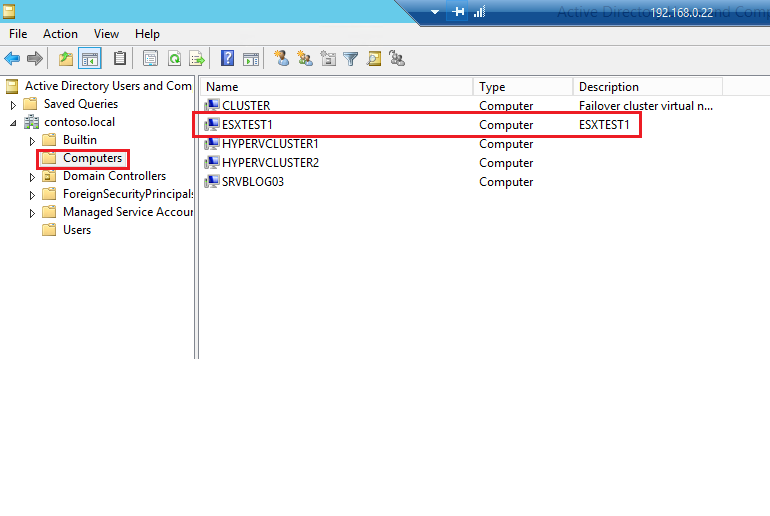Click the Back arrow in toolbar
The height and width of the screenshot is (516, 770).
click(12, 59)
